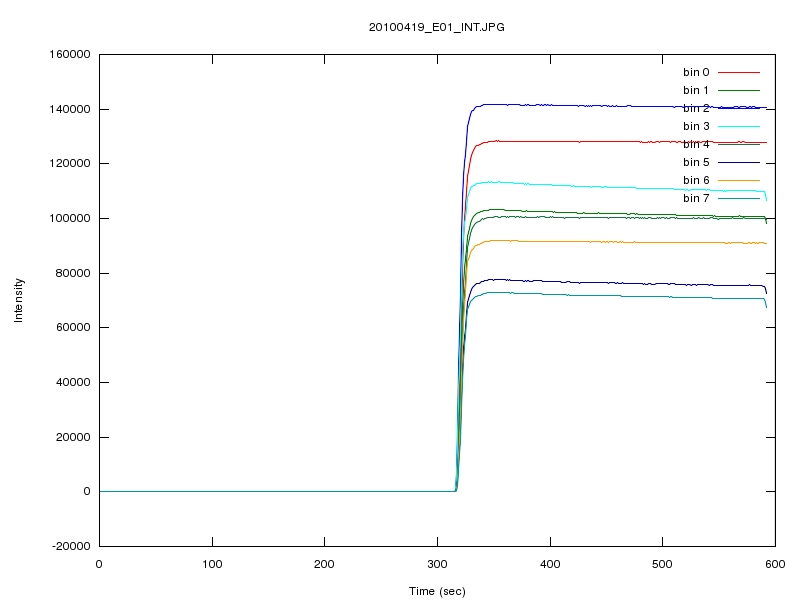Screen dimensions: 800x600
Task: Click the 300 x-axis tick label
Action: [x=437, y=564]
